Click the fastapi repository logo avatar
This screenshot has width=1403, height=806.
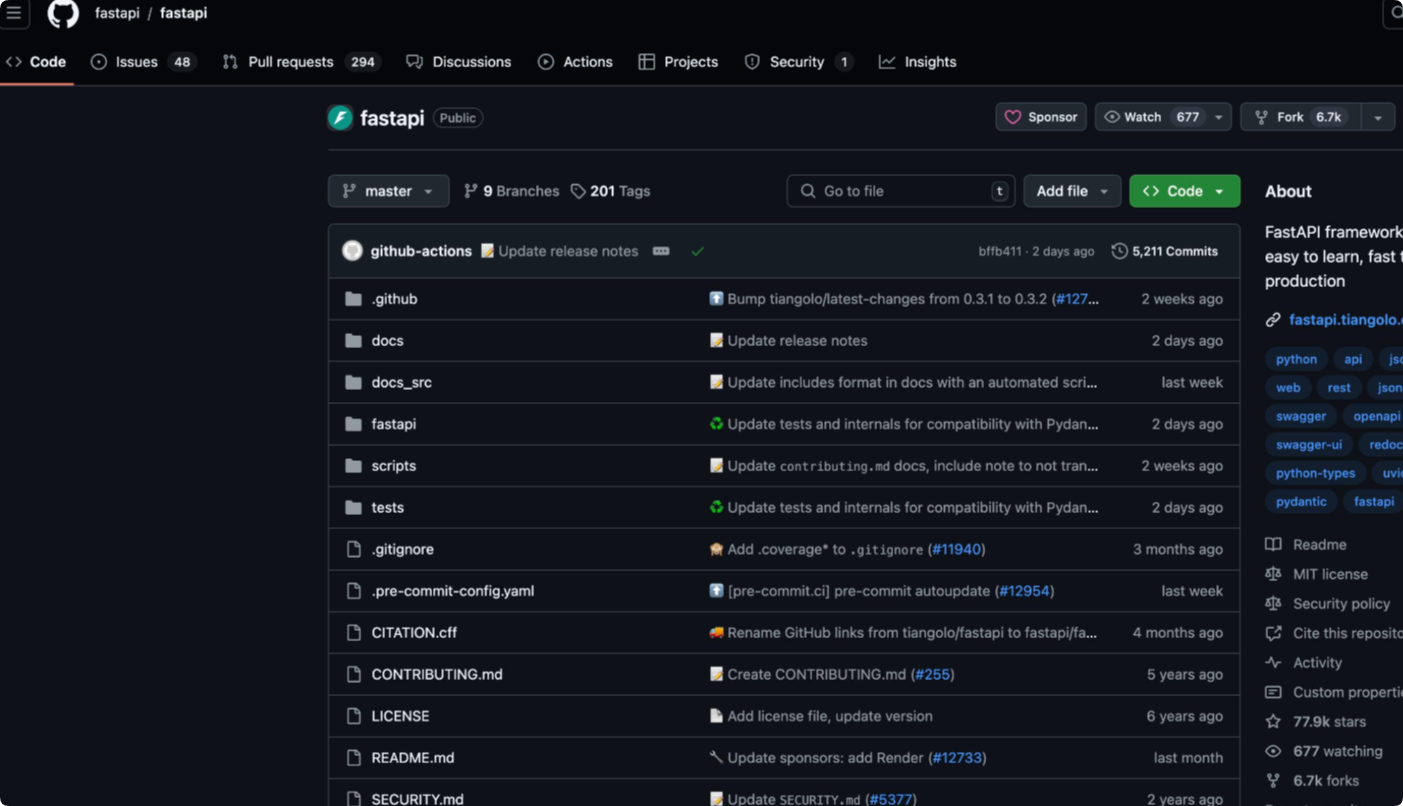coord(340,118)
